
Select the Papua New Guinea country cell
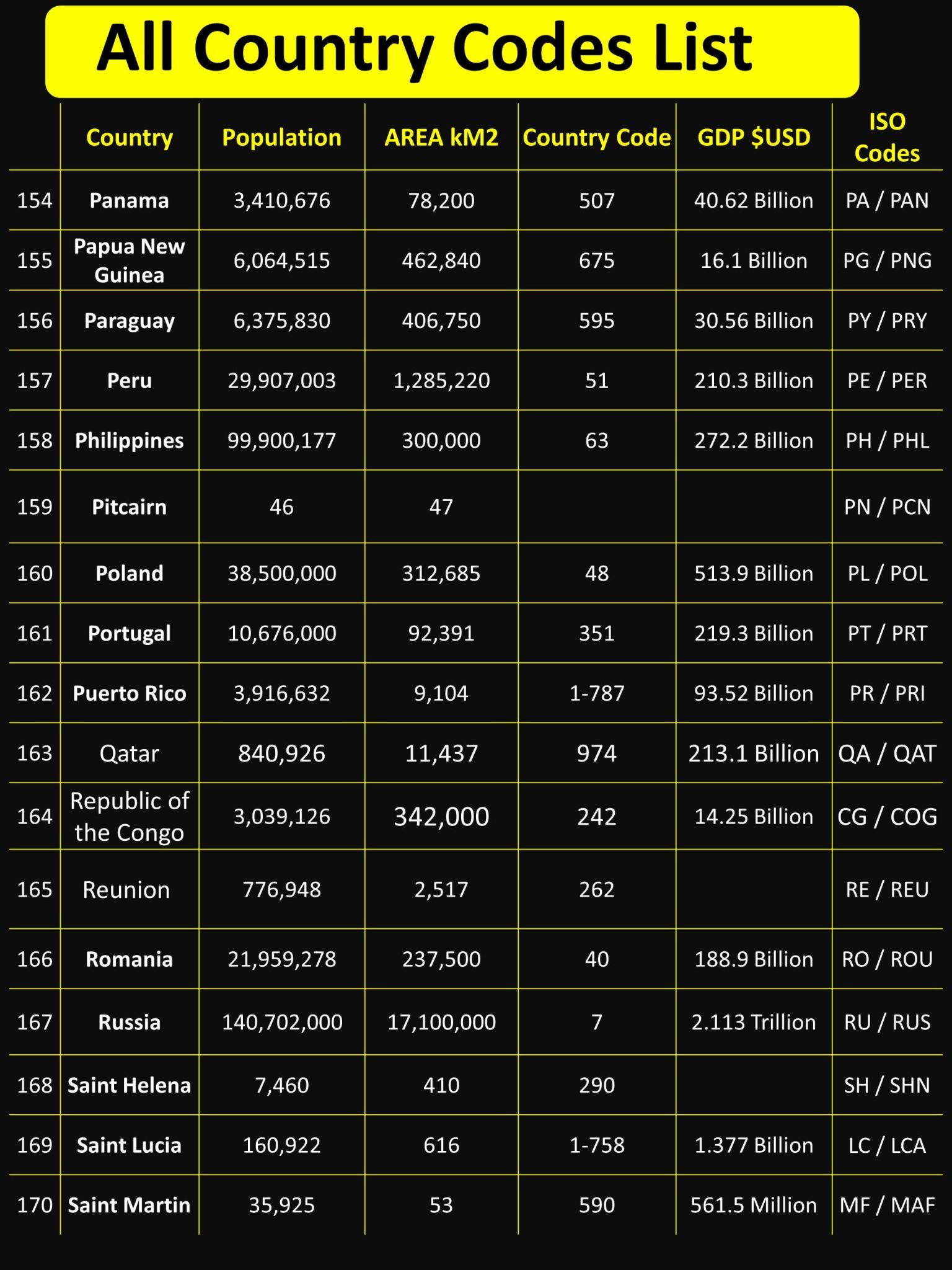(129, 260)
